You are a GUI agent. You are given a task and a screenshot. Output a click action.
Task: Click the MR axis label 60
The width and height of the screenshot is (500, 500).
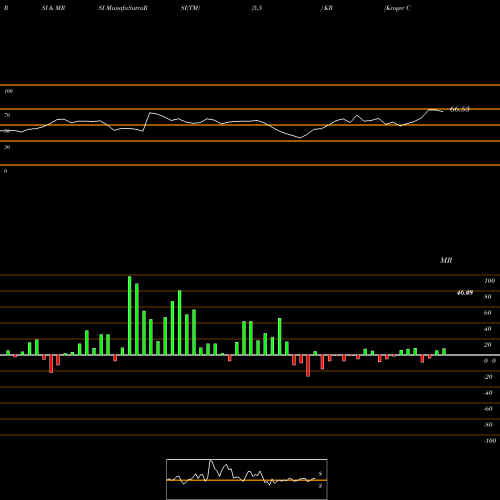487,313
